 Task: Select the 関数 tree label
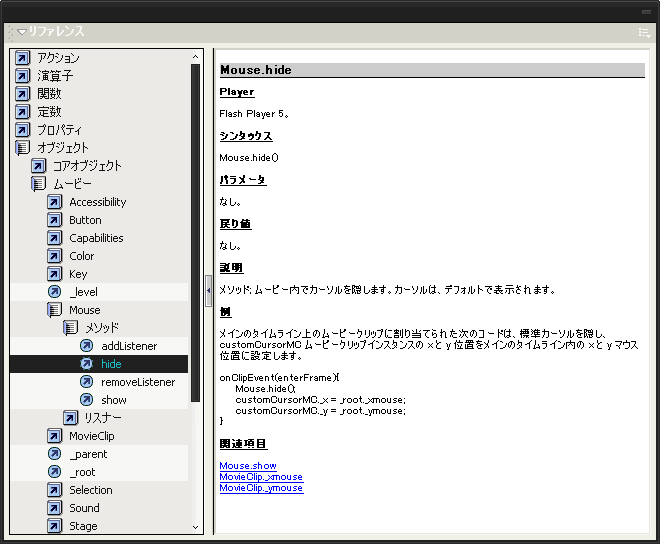click(49, 93)
